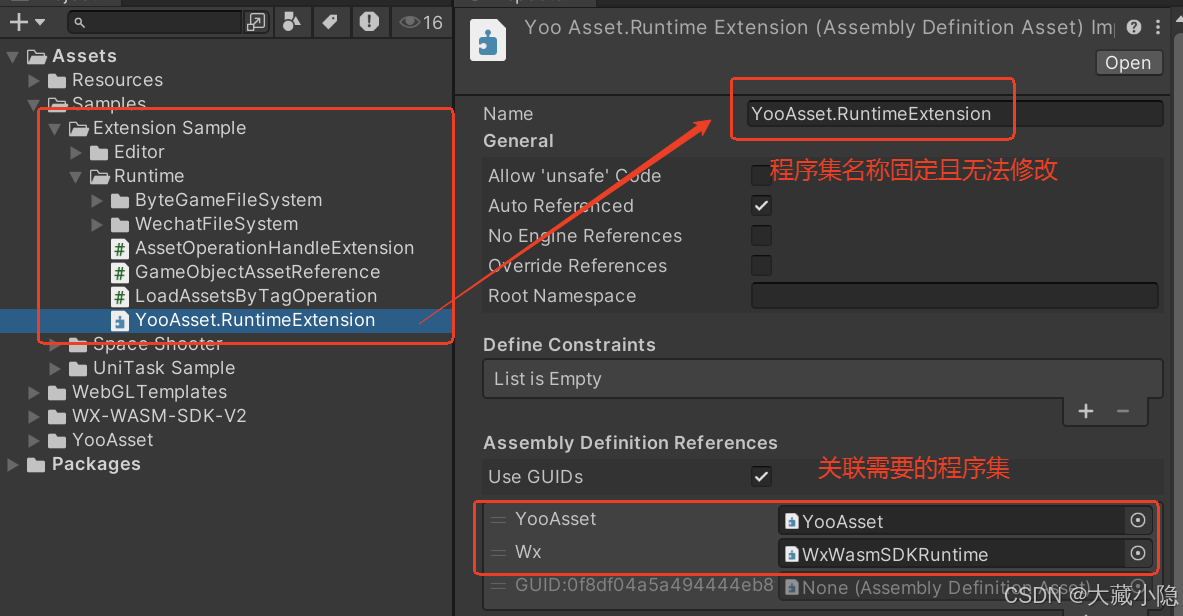Select the LoadAssetsByTagOperation script icon
This screenshot has width=1183, height=616.
point(120,297)
